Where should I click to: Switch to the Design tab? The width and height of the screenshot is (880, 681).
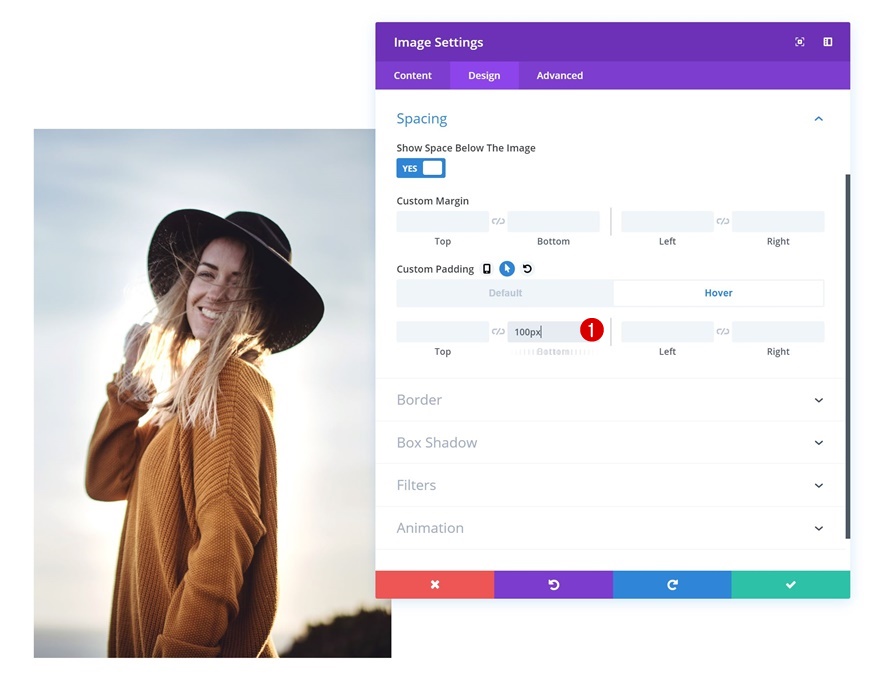pos(484,75)
